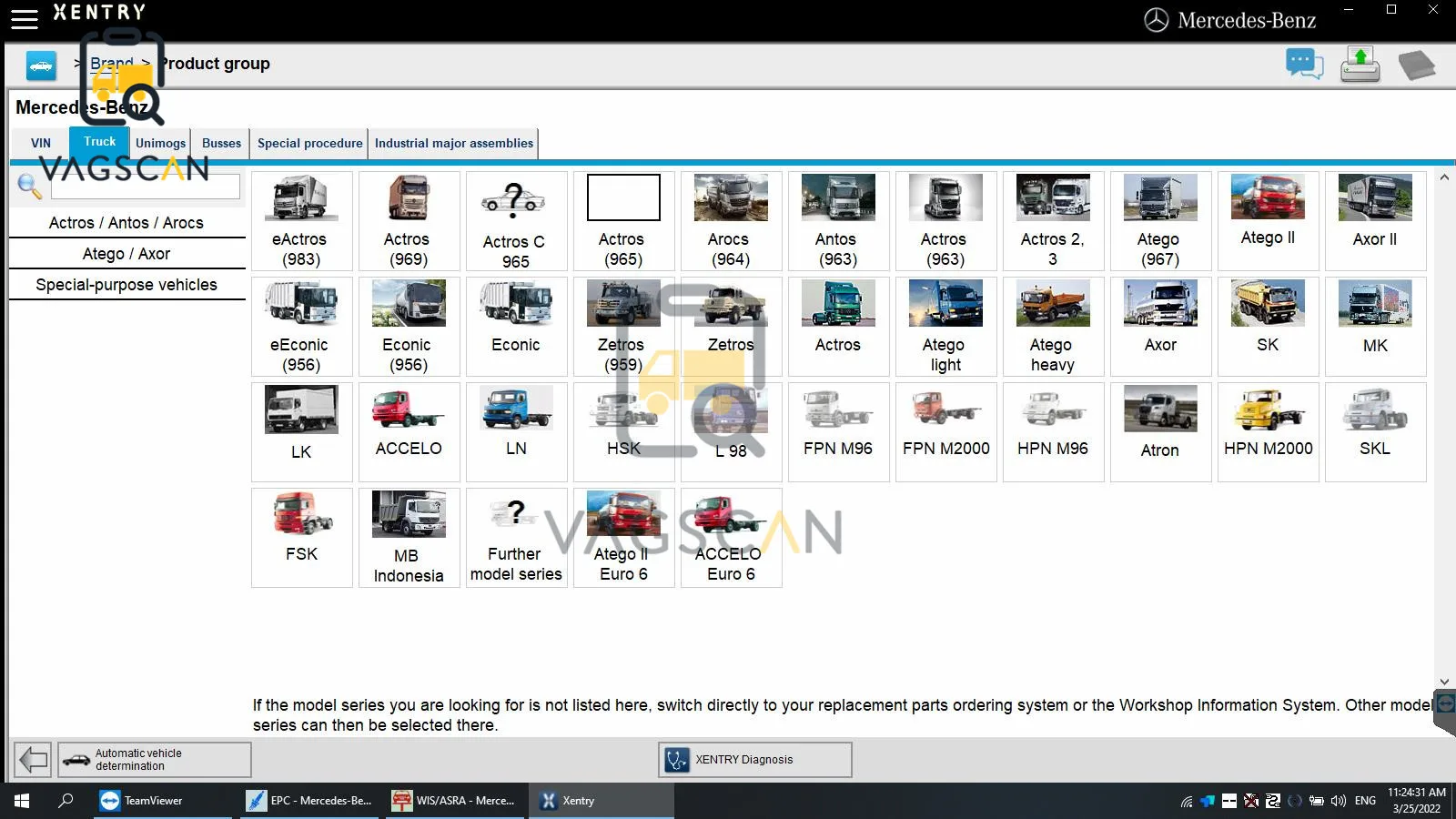
Task: Filter by Atego / Axor
Action: (x=126, y=254)
